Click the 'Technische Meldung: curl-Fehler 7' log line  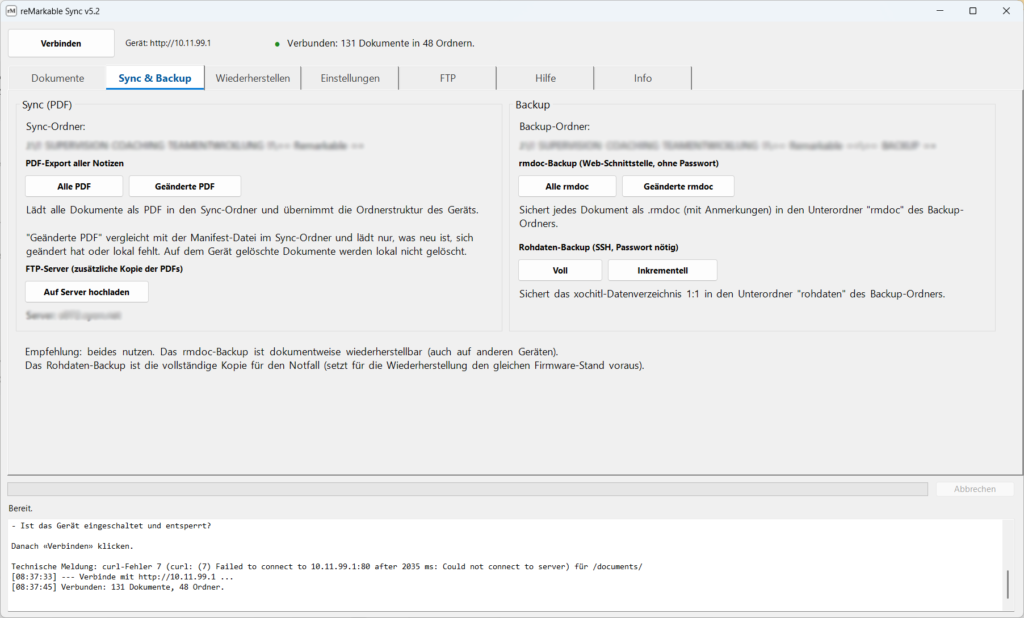point(327,566)
